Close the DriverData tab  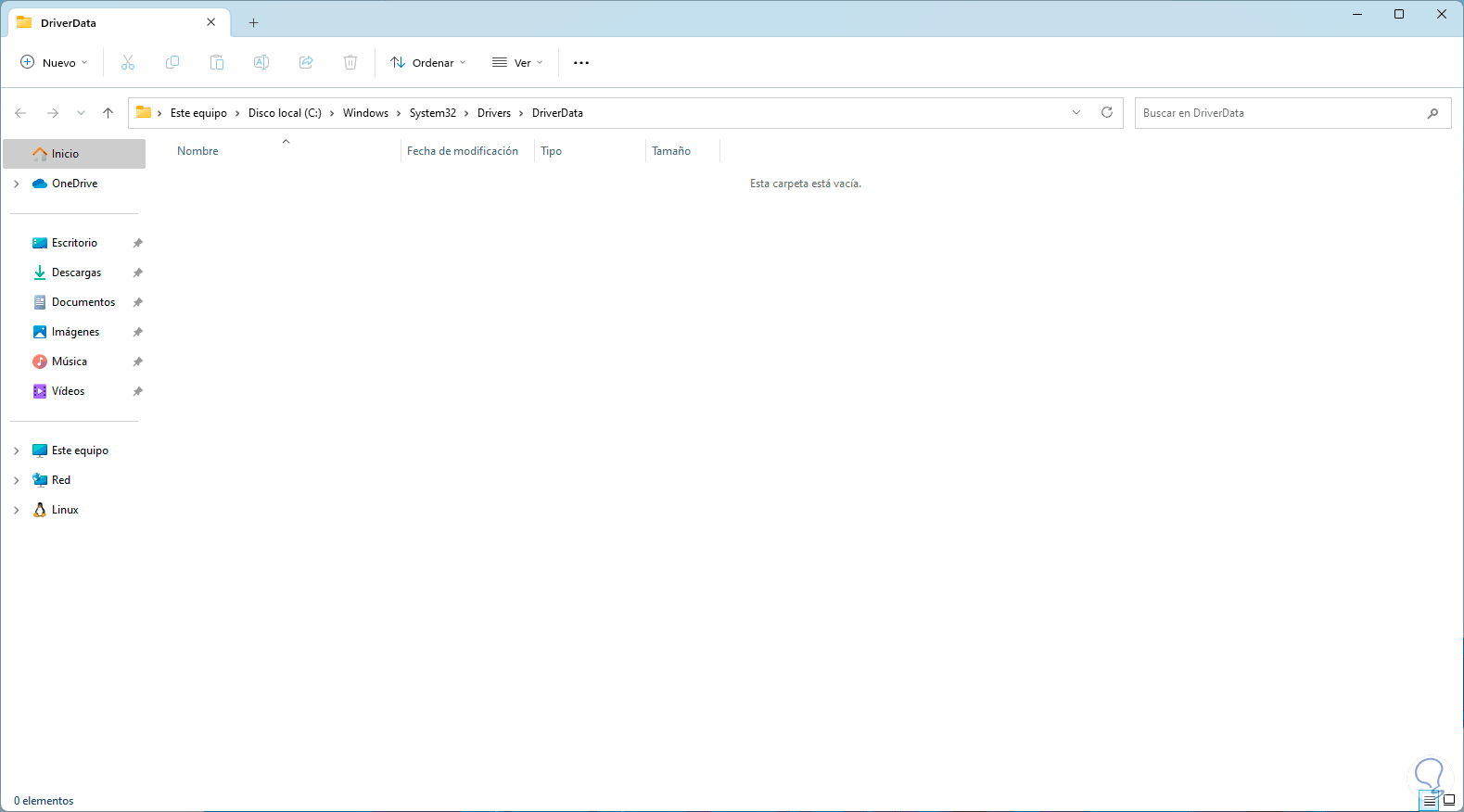[x=211, y=22]
